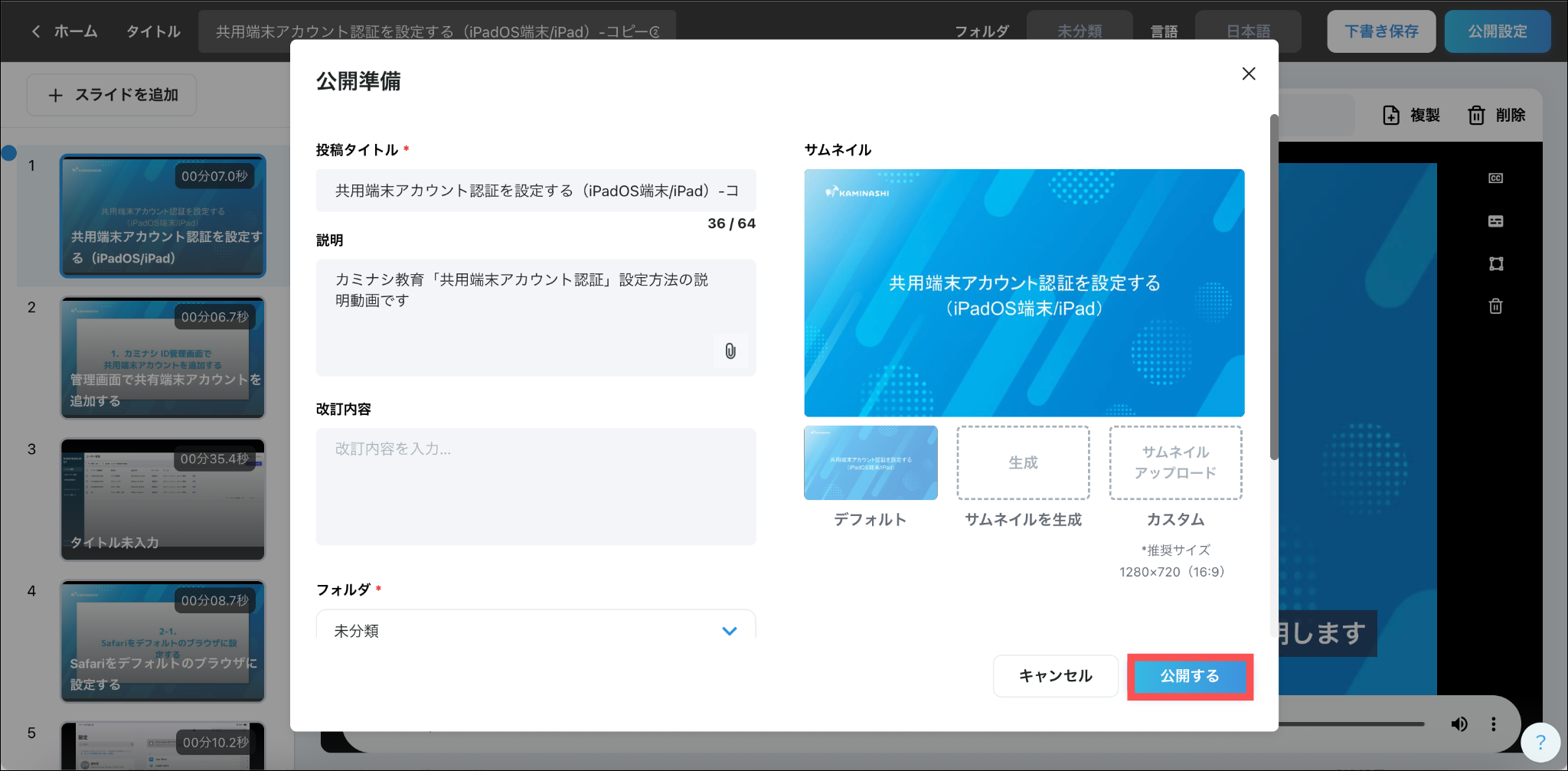Click the dialog vertical scrollbar

point(1274,287)
